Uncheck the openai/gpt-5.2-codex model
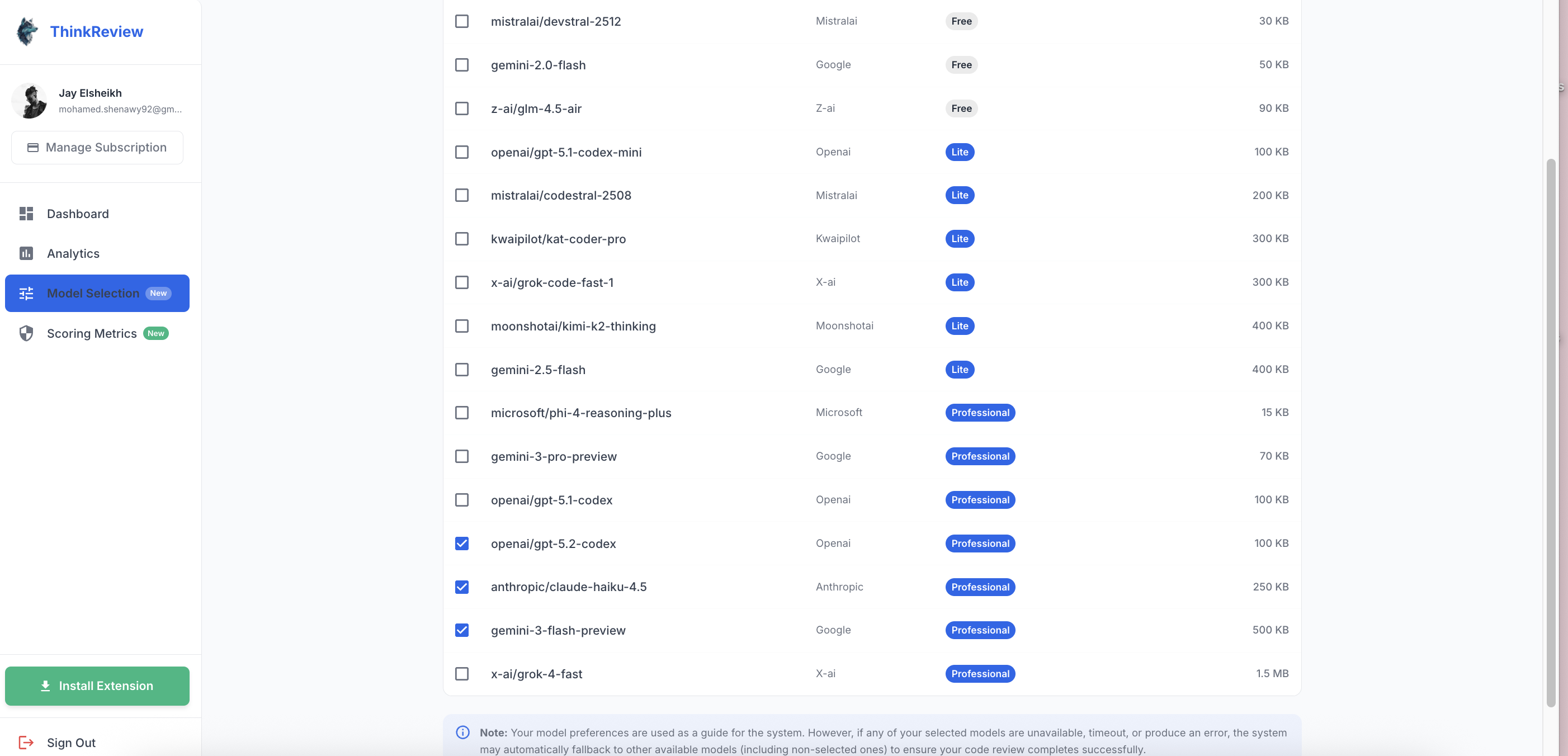This screenshot has width=1568, height=756. (x=461, y=544)
